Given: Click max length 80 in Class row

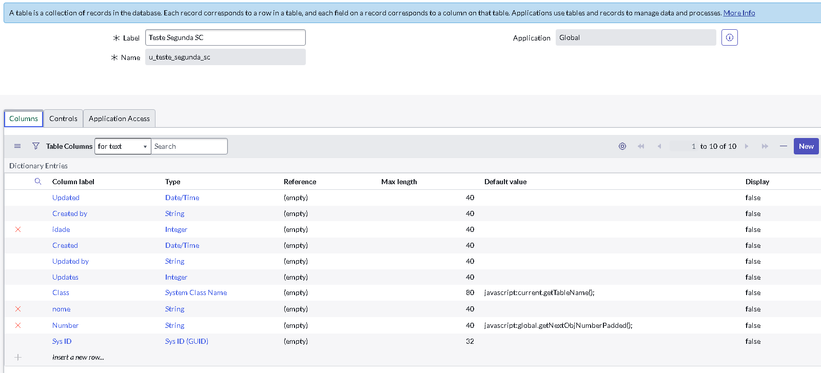Looking at the screenshot, I should [470, 292].
